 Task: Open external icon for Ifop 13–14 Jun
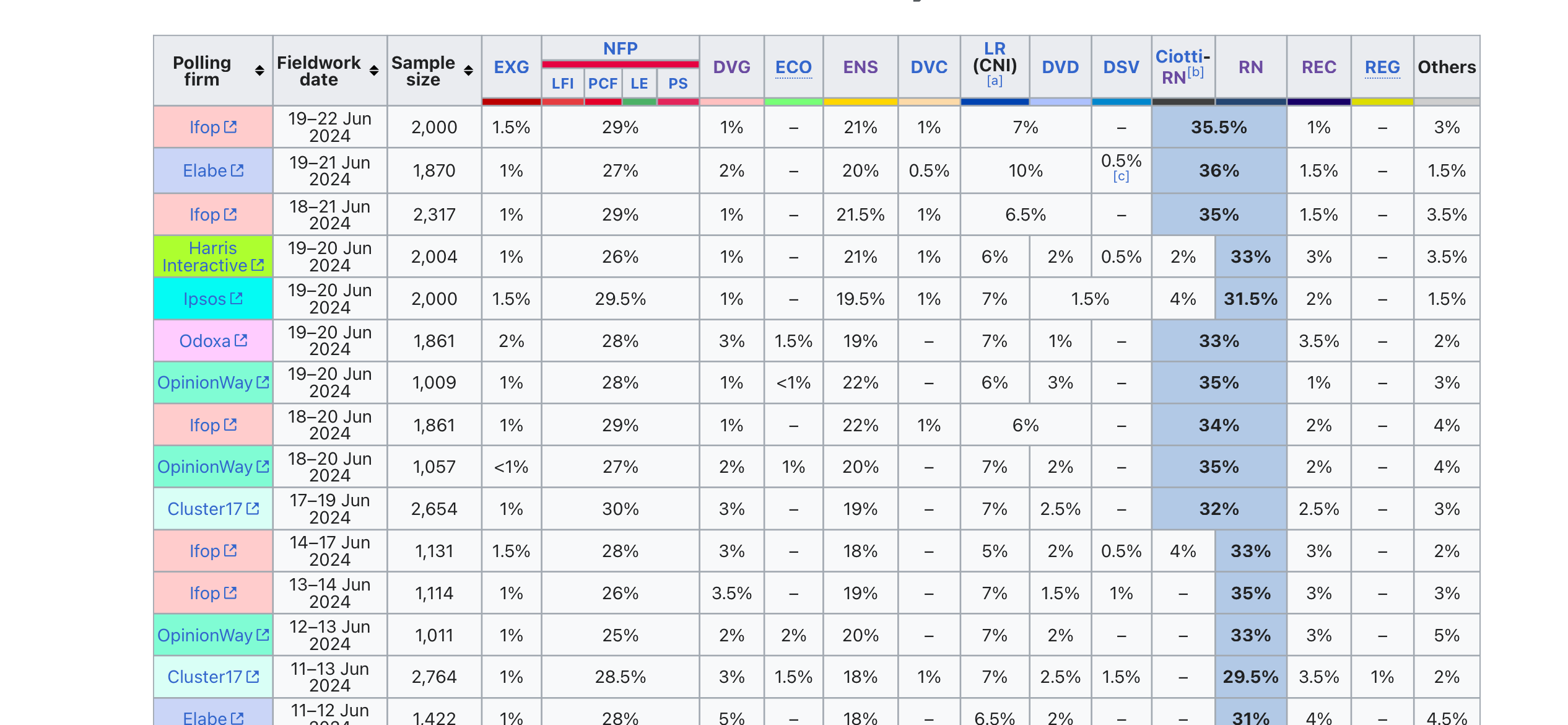(x=230, y=593)
